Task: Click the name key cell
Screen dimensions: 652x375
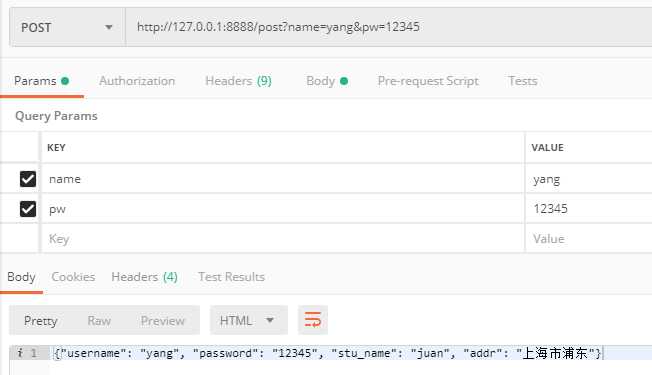Action: [282, 179]
